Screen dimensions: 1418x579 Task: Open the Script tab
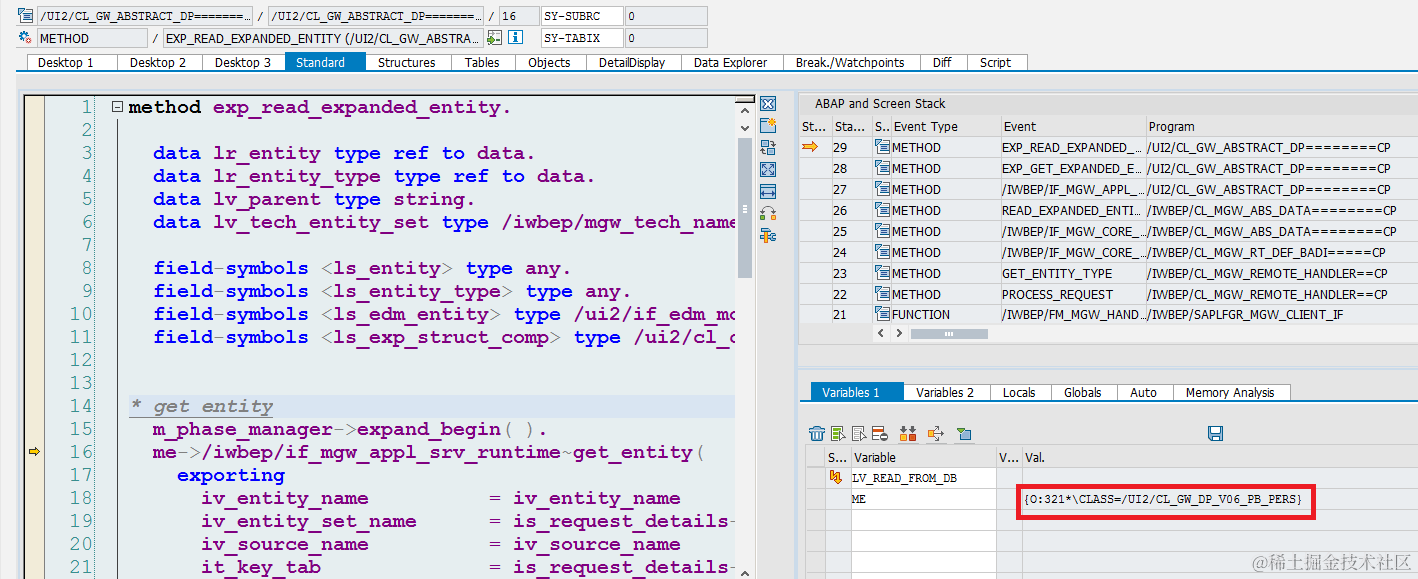(996, 62)
